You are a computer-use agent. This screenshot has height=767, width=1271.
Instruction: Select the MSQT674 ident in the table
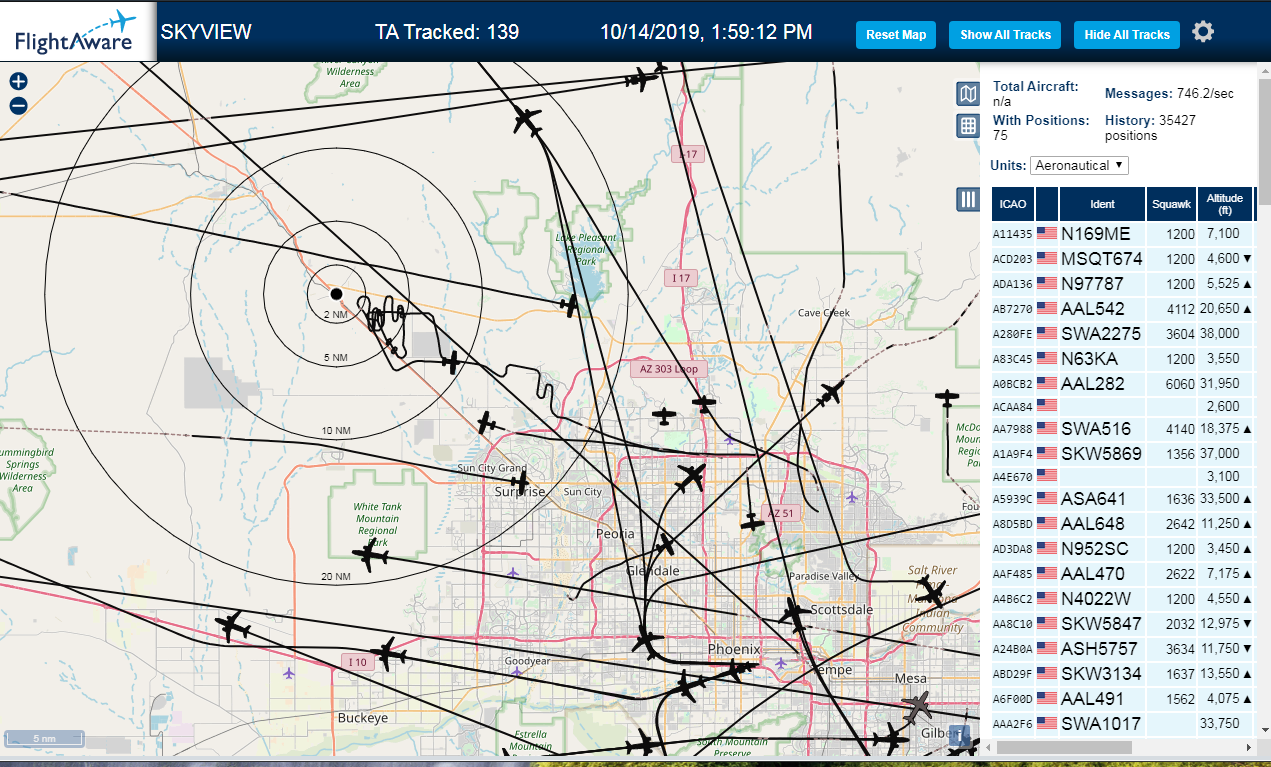(x=1102, y=259)
